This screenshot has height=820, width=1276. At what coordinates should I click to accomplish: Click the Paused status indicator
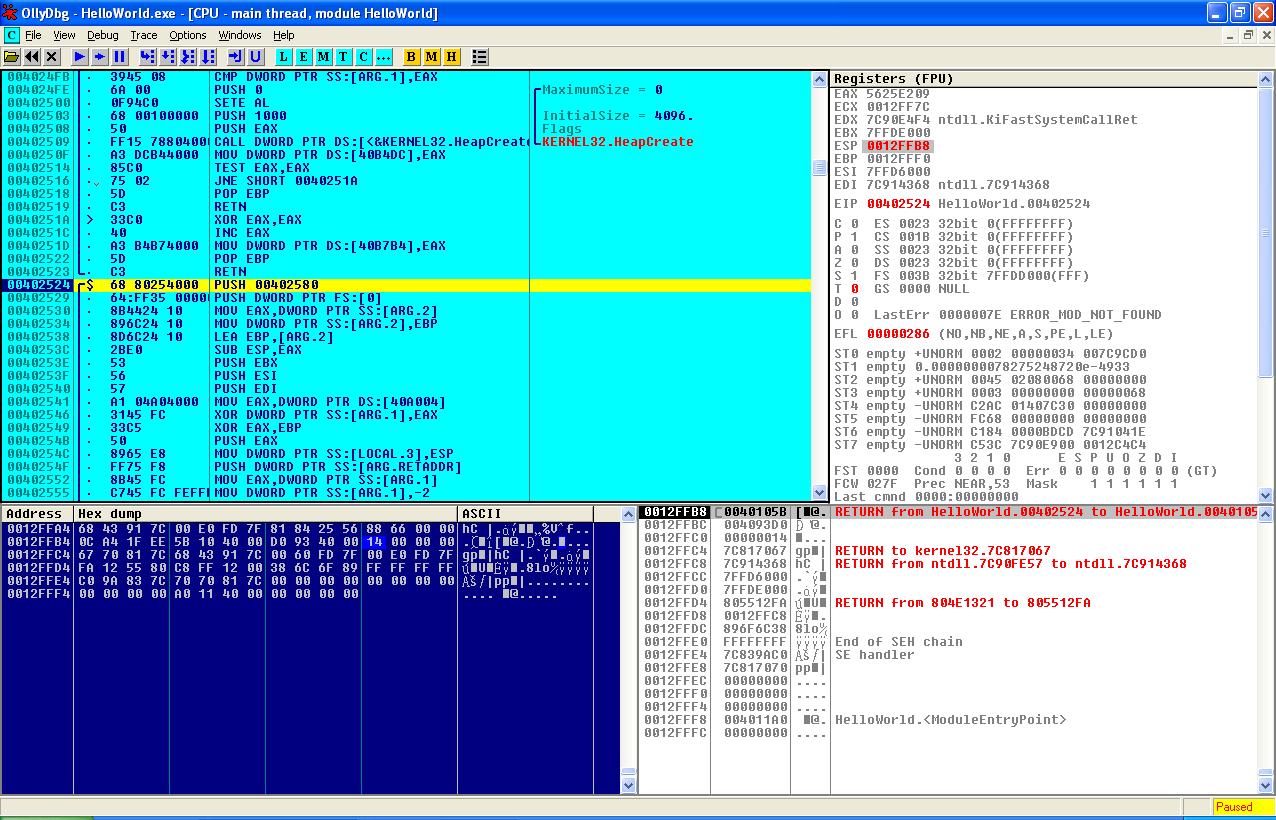point(1243,807)
